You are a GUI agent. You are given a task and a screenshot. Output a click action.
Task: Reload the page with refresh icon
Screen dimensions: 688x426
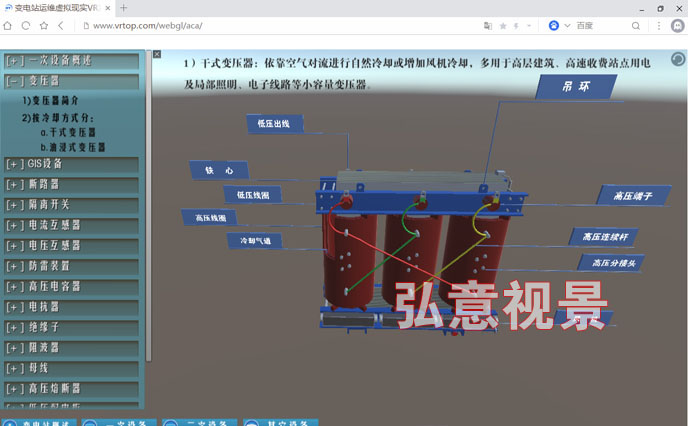tap(26, 25)
